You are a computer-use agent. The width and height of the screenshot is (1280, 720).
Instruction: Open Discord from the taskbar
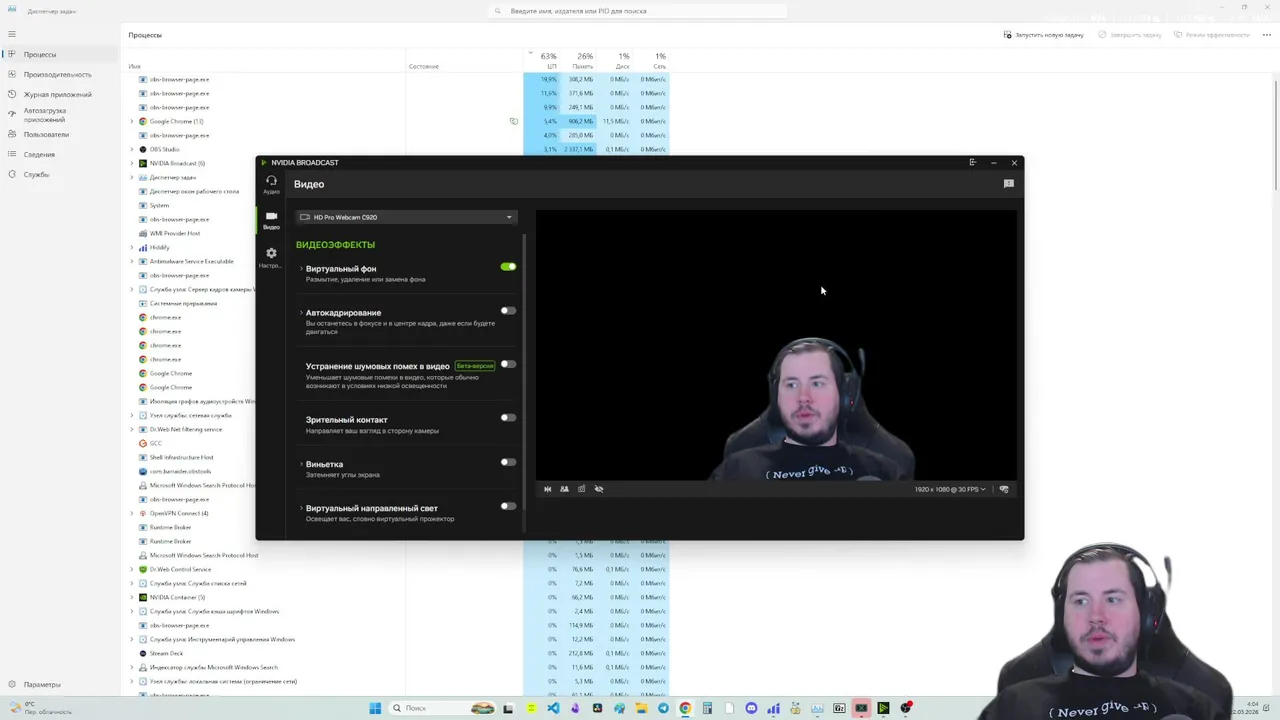point(751,708)
